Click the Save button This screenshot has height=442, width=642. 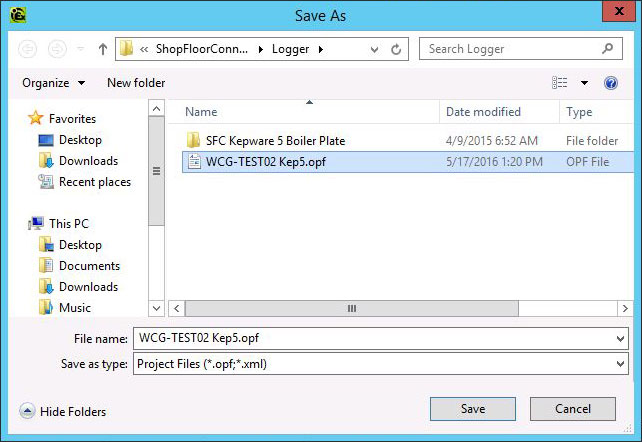point(473,409)
